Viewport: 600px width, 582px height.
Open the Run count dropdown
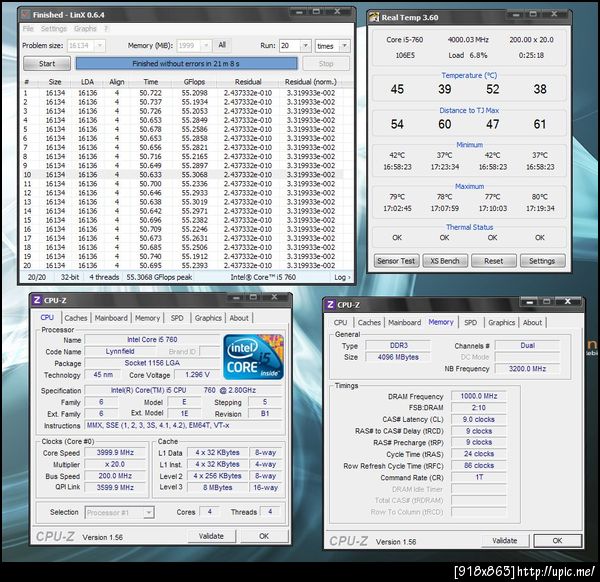305,46
